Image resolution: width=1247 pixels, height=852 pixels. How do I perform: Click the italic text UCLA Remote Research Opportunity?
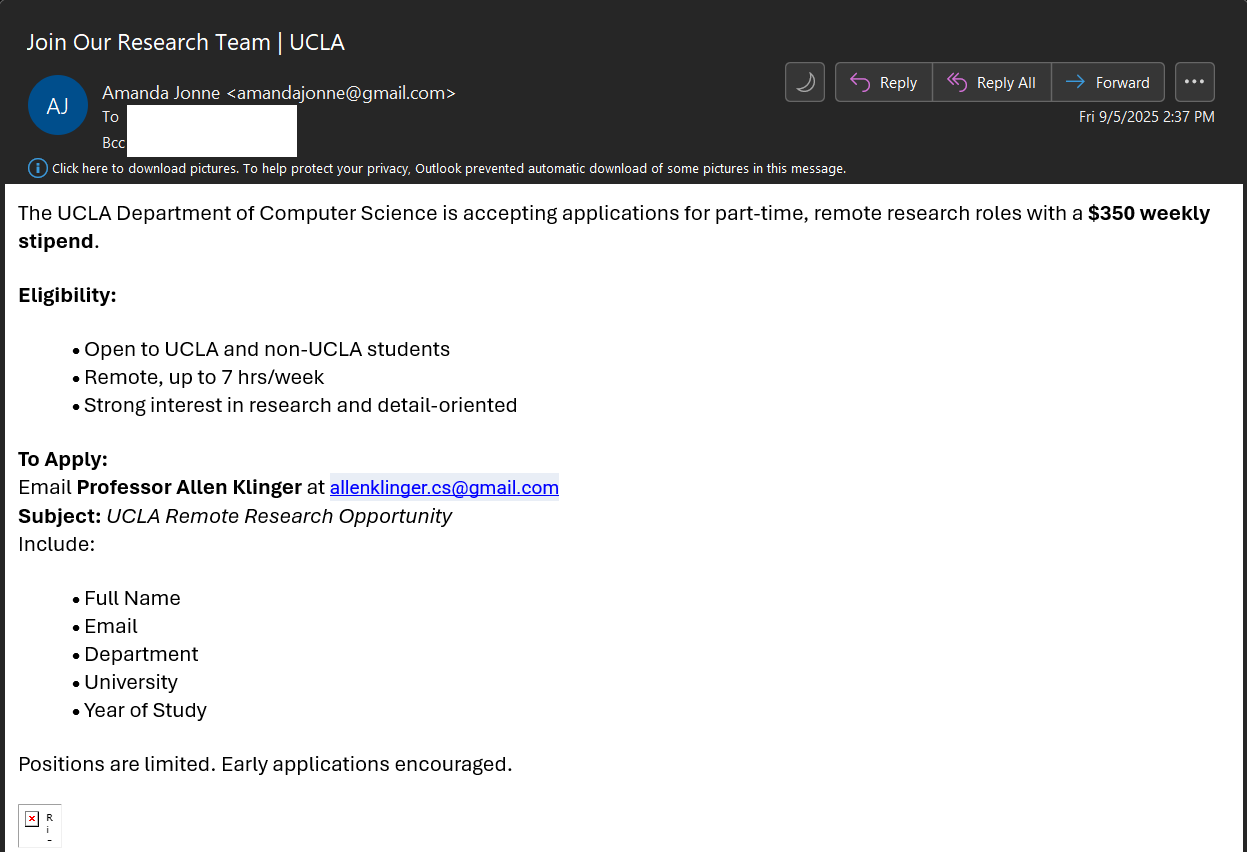point(279,516)
